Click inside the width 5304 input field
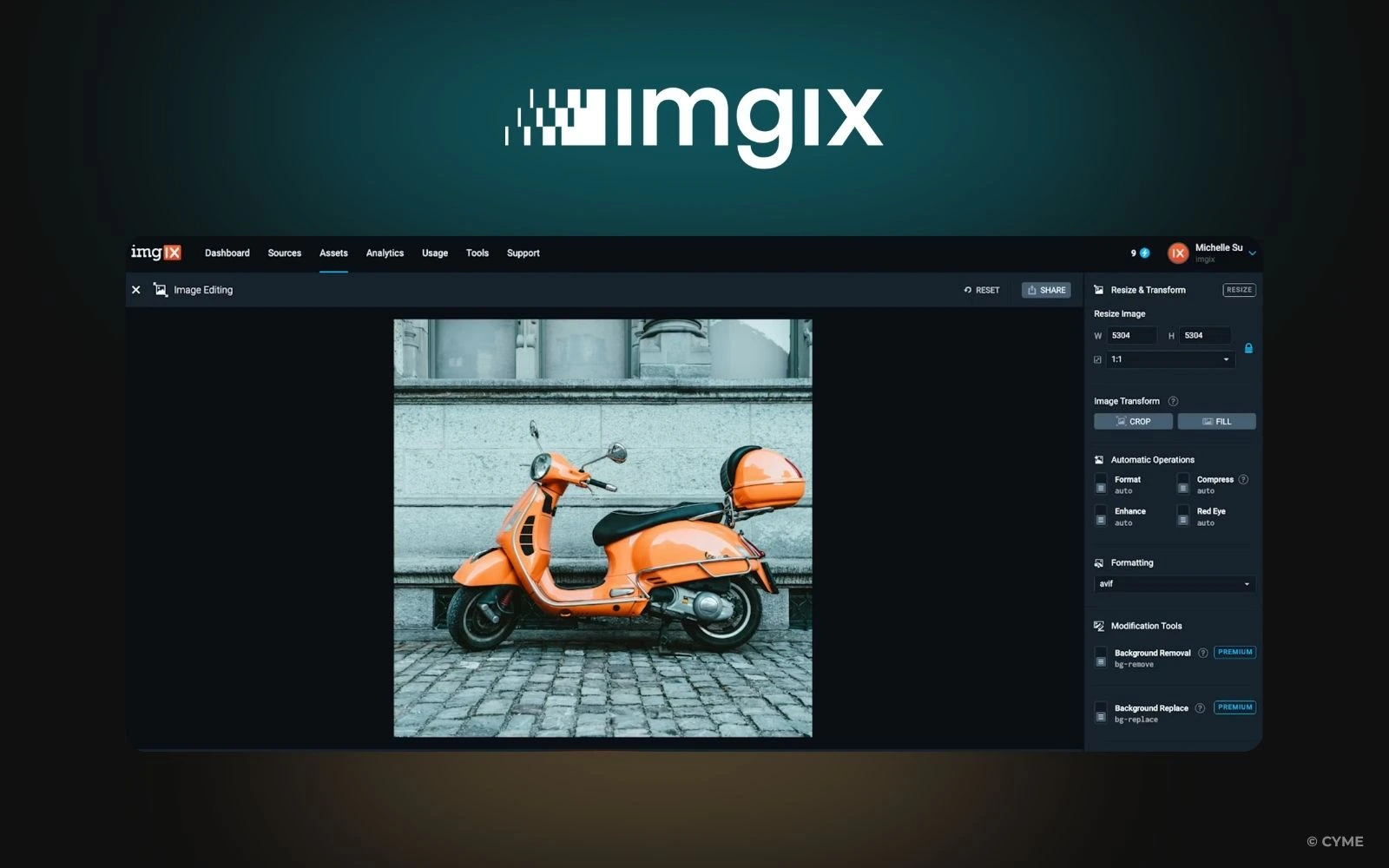Screen dimensions: 1389x868 1131,335
